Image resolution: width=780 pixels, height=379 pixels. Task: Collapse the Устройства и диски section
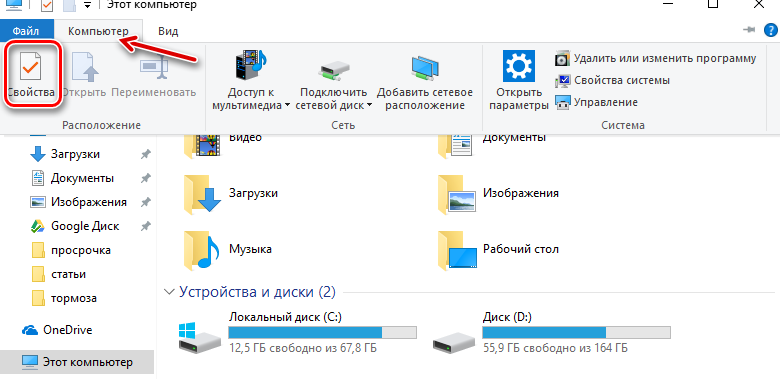[170, 292]
